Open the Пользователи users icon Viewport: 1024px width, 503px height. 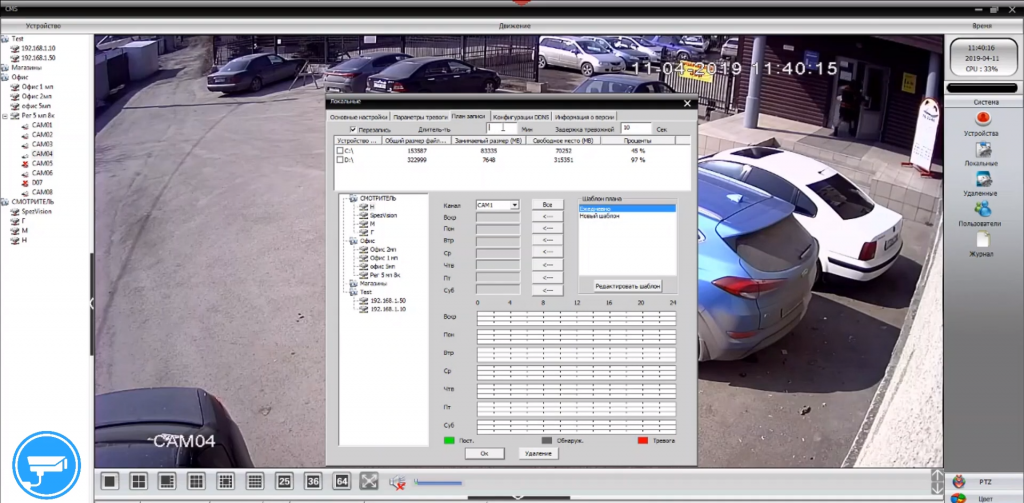pyautogui.click(x=982, y=209)
